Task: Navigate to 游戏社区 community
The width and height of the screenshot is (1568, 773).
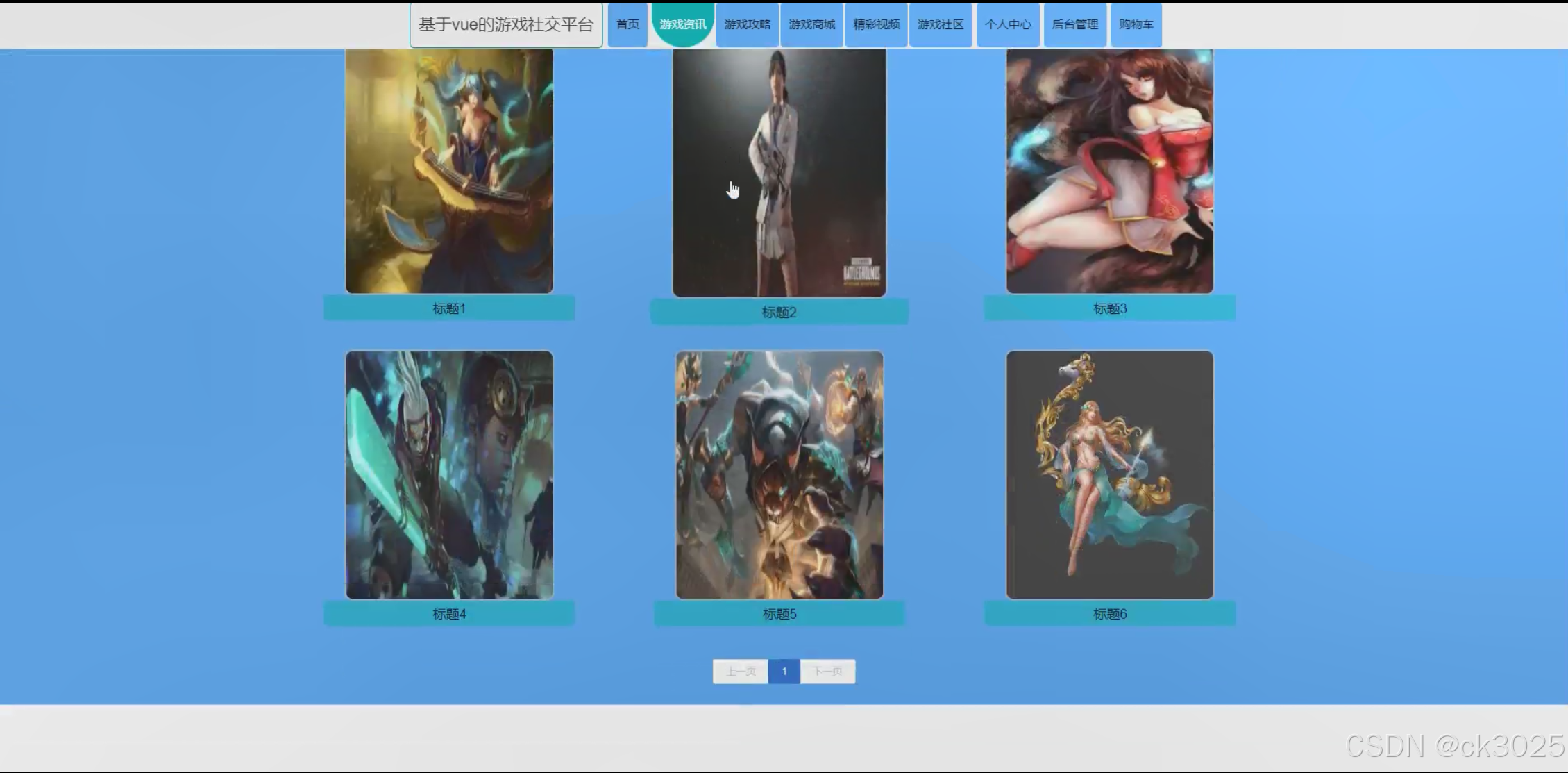Action: click(941, 24)
